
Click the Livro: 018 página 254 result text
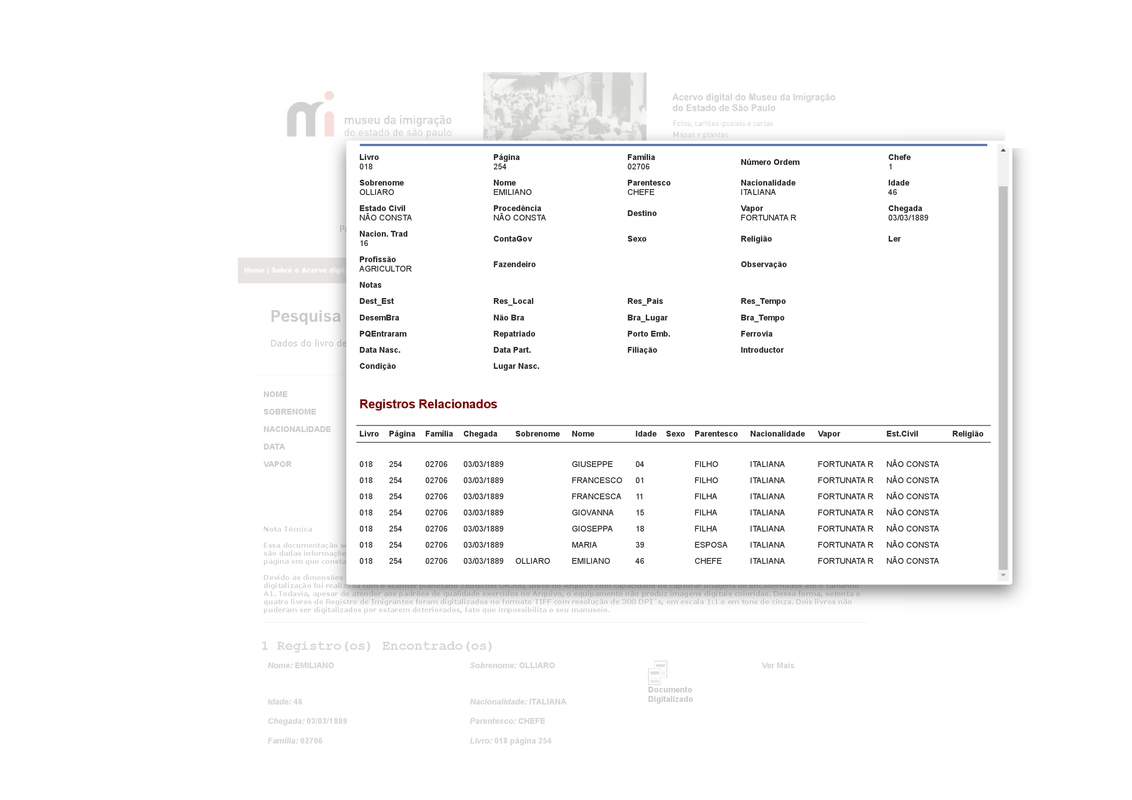click(510, 741)
